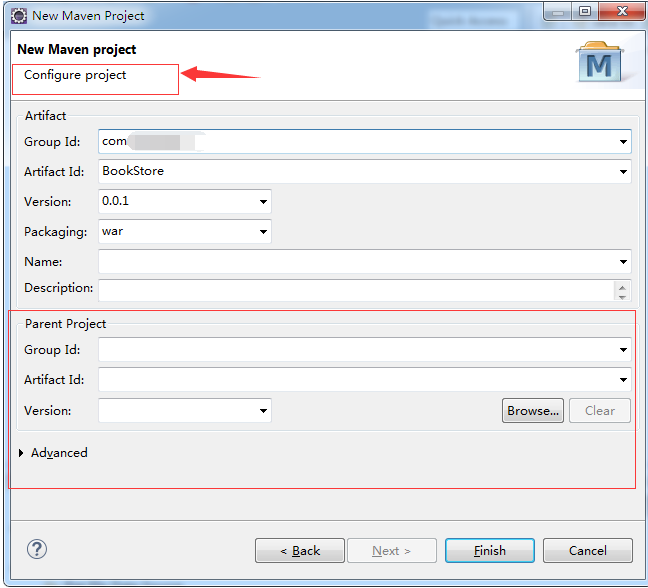Open the Packaging dropdown showing war
The image size is (648, 588).
point(263,232)
